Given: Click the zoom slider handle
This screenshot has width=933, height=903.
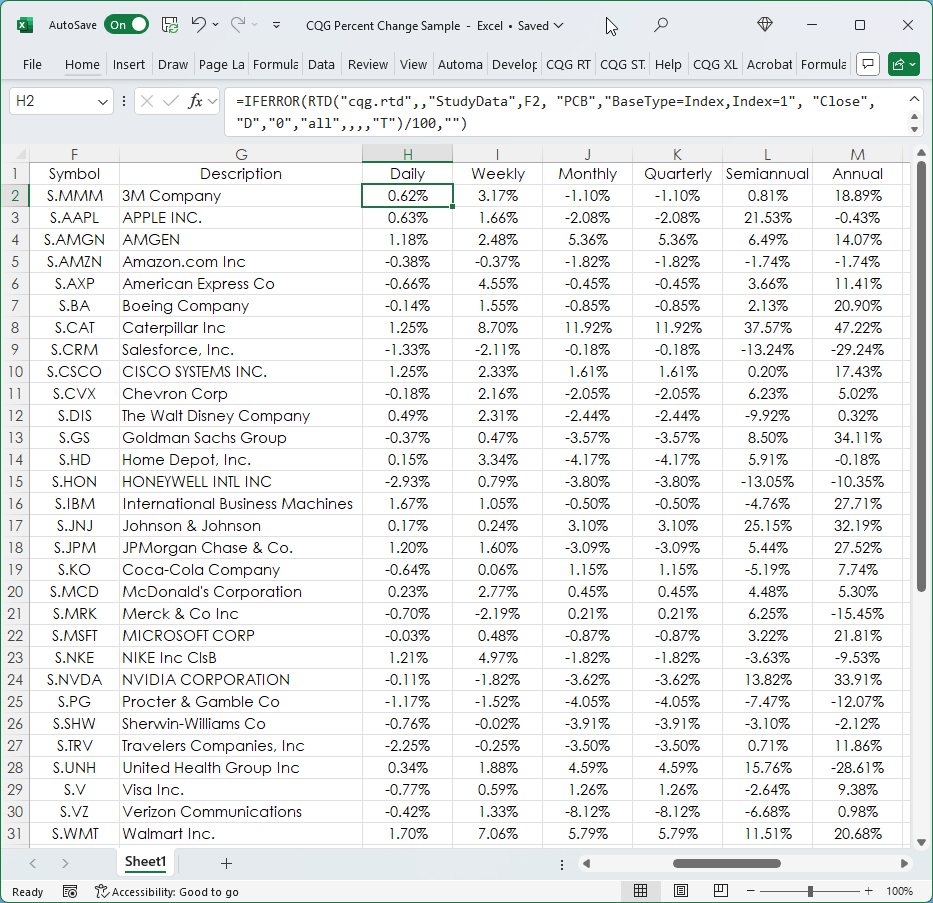Looking at the screenshot, I should click(x=810, y=891).
